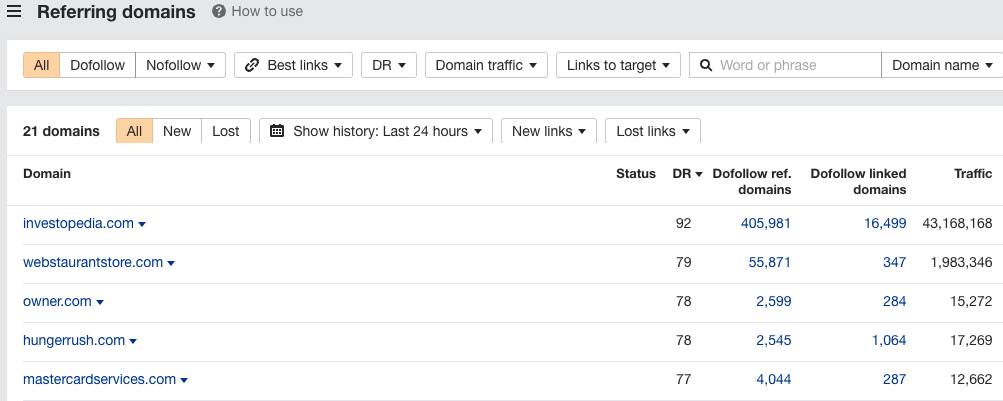Open the investopedia.com domain link
The height and width of the screenshot is (401, 1003).
79,223
